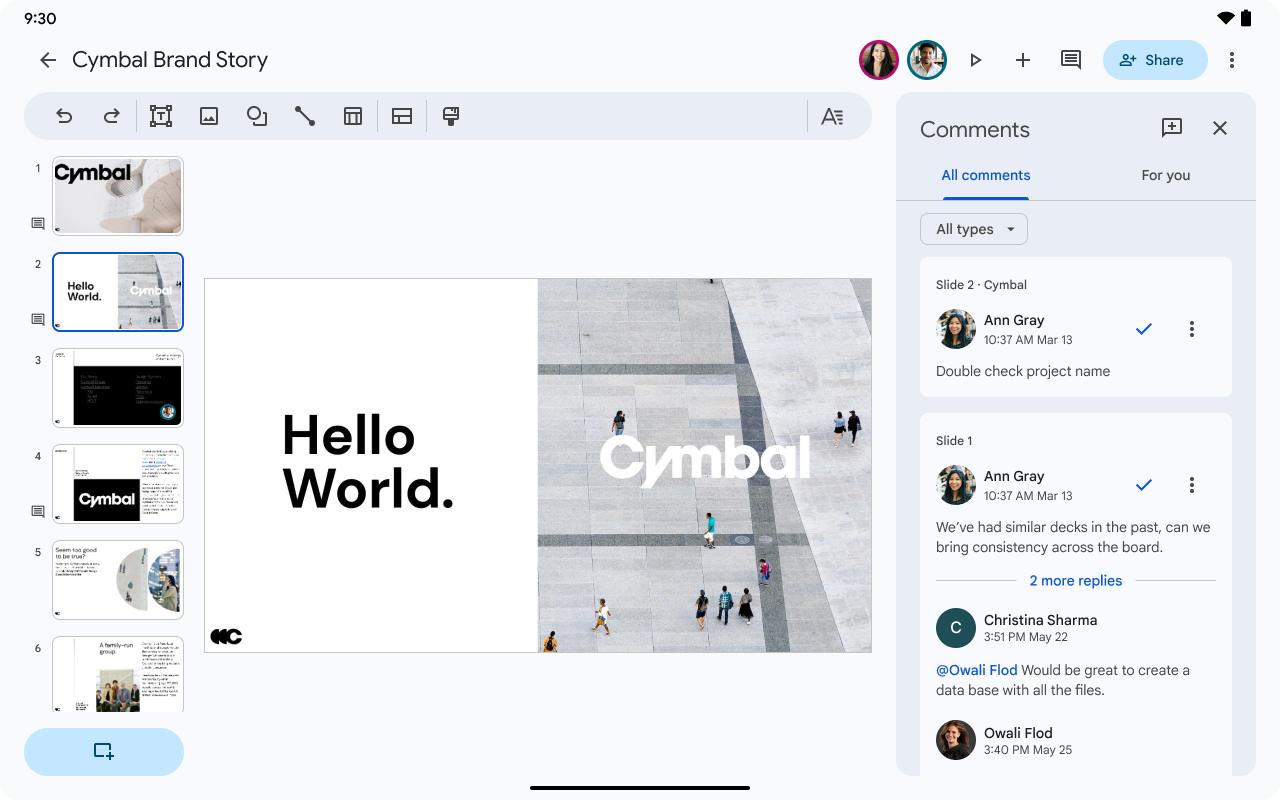Expand the 2 more replies link

click(1076, 581)
